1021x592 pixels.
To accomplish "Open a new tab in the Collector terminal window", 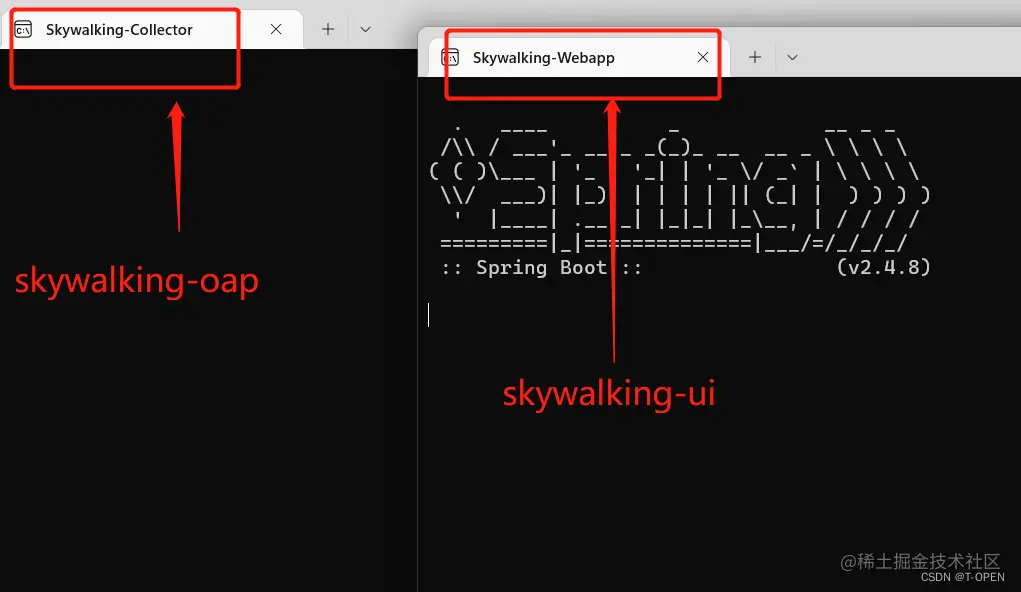I will point(327,29).
